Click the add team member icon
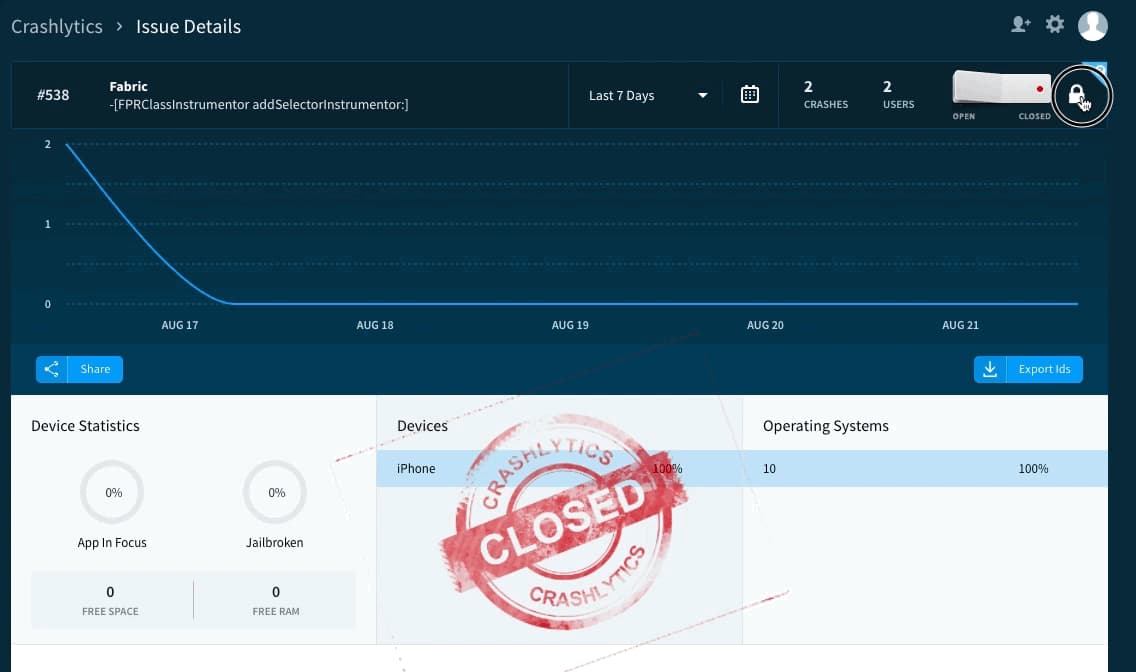The width and height of the screenshot is (1136, 672). click(1021, 25)
